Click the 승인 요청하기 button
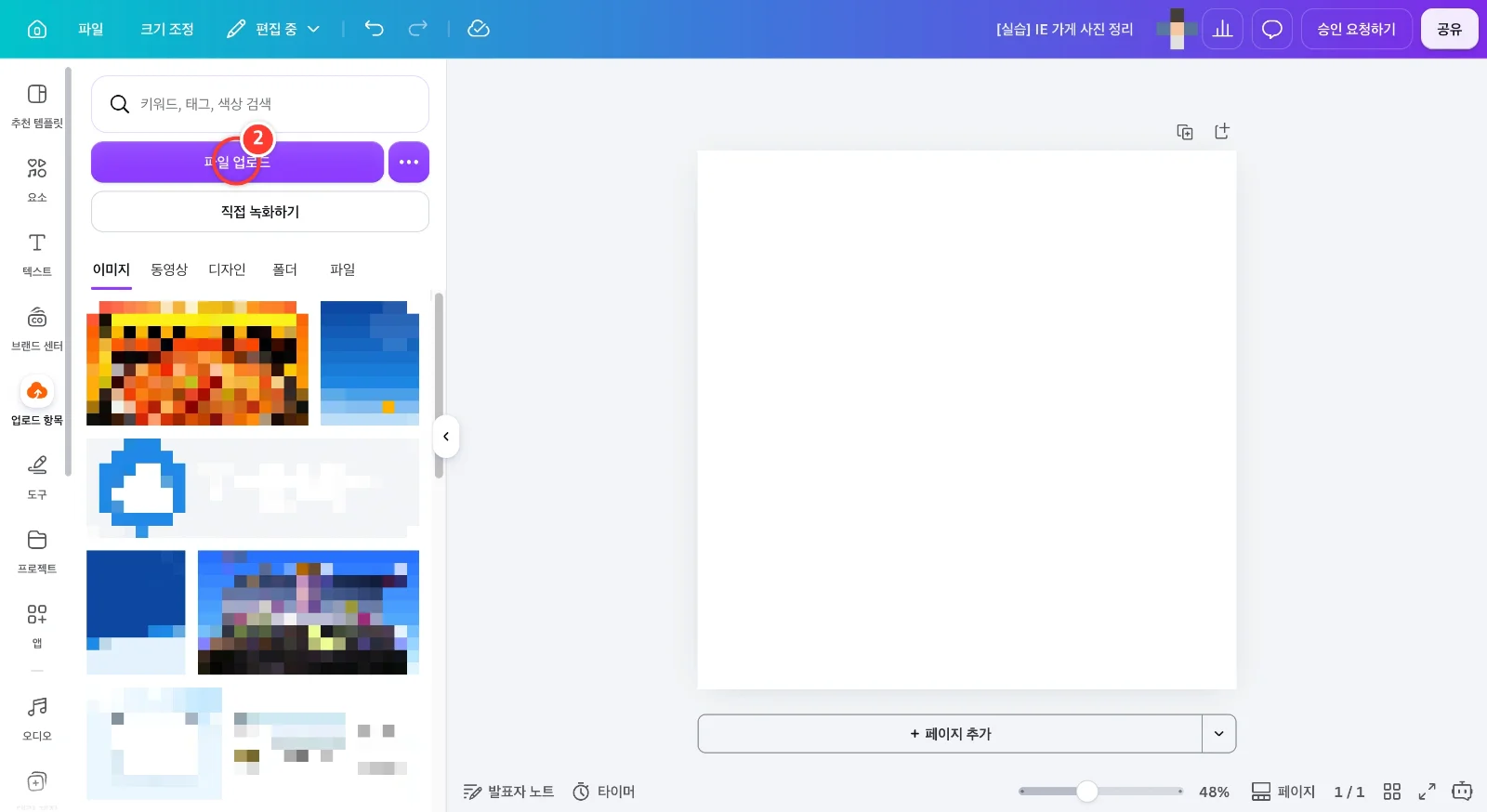Image resolution: width=1487 pixels, height=812 pixels. (x=1357, y=29)
